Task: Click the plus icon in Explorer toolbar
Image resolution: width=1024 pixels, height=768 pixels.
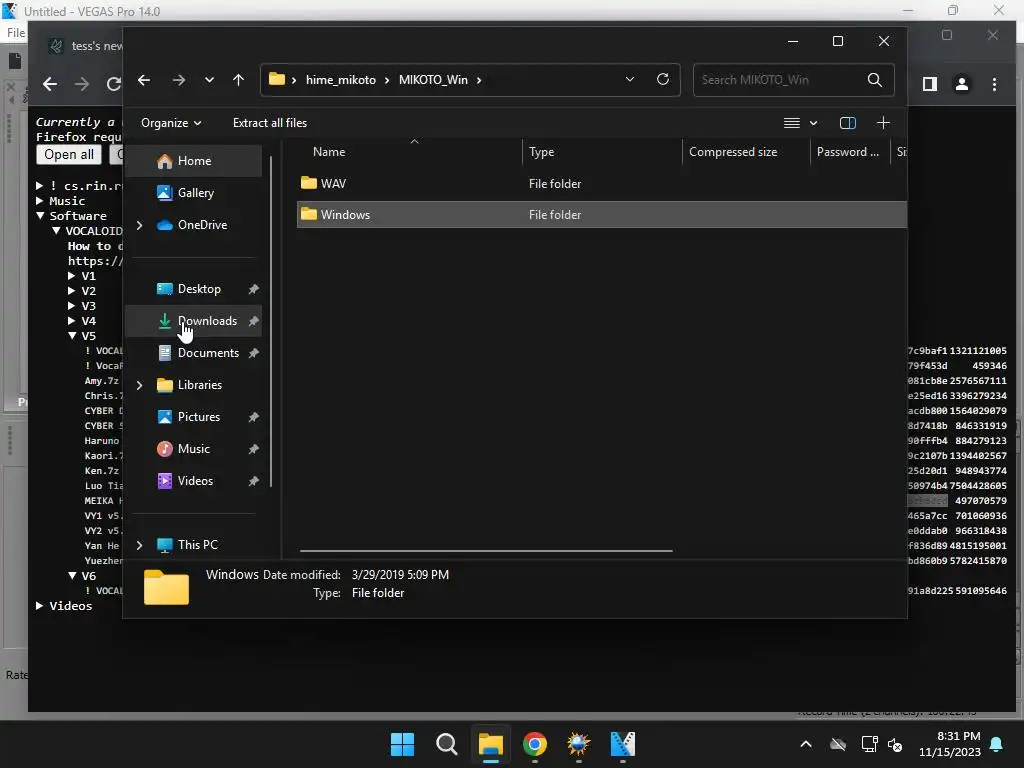Action: pos(883,123)
